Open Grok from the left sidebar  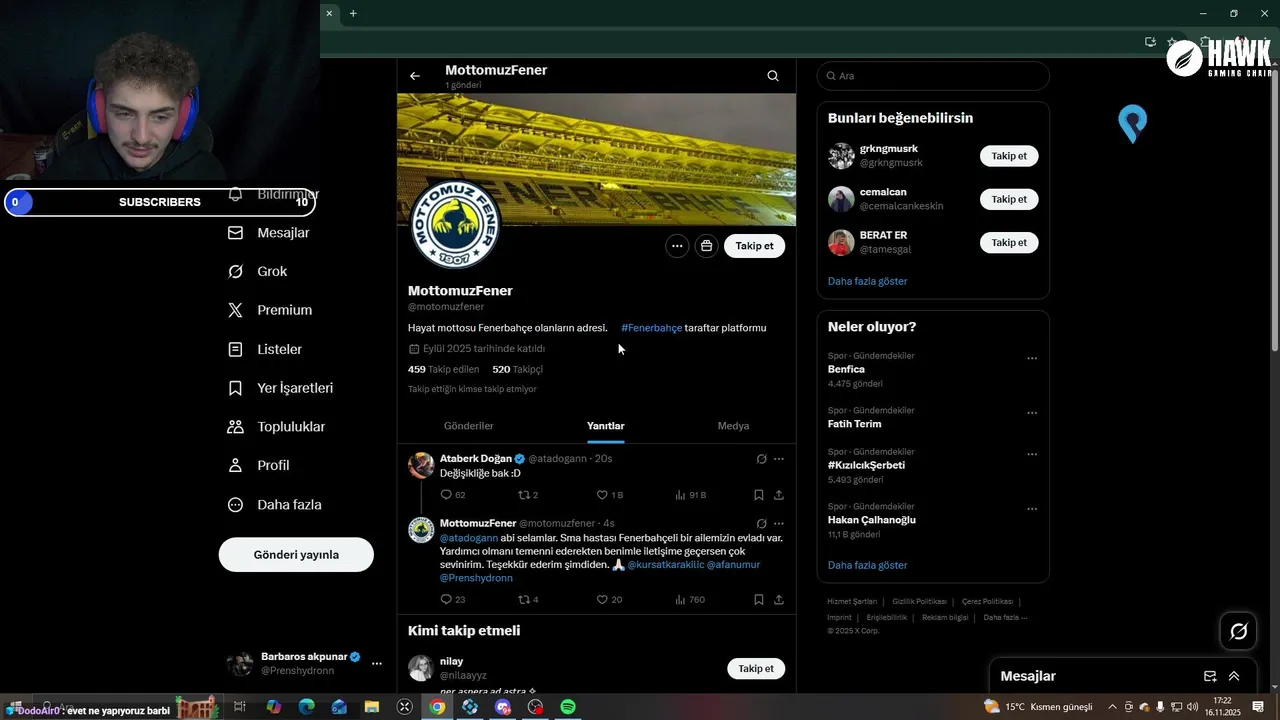[258, 272]
